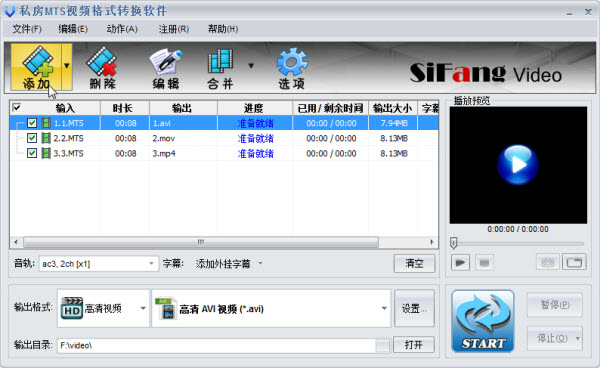This screenshot has height=368, width=600.
Task: Start conversion with the START button
Action: [483, 321]
